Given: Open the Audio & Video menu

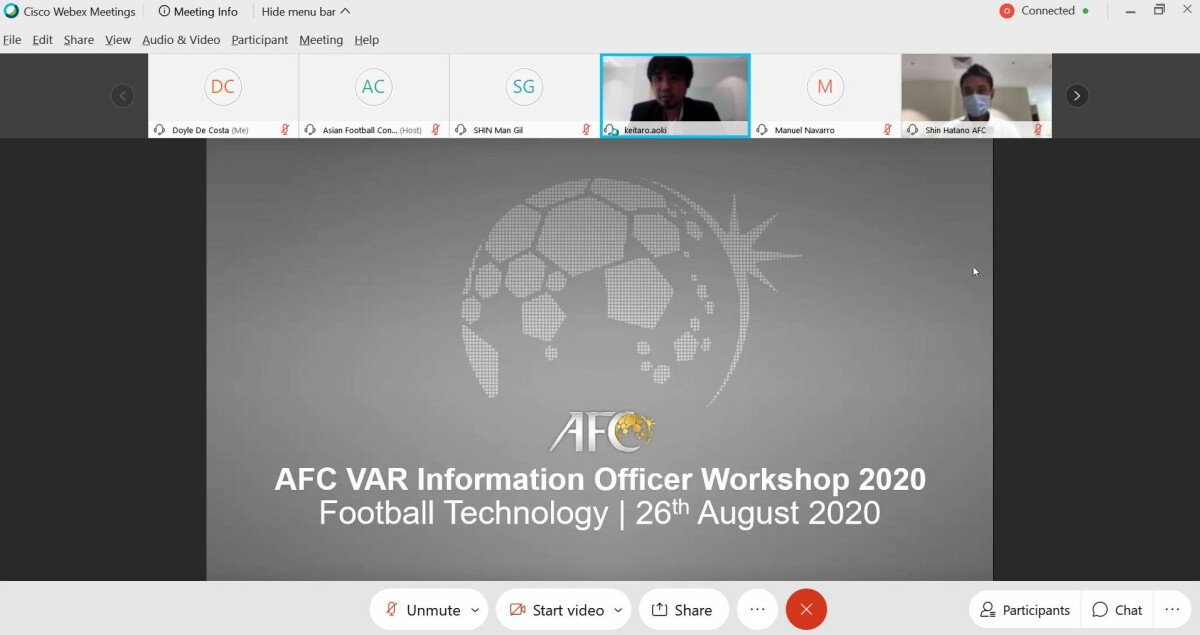Looking at the screenshot, I should 181,40.
